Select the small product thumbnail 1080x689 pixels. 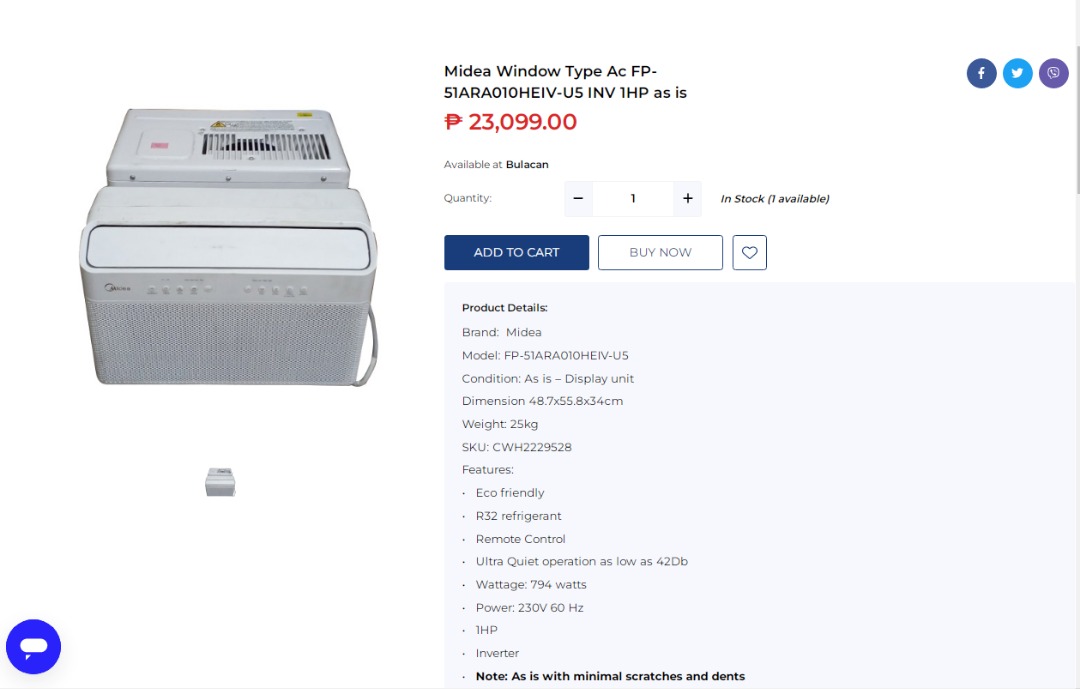[220, 481]
